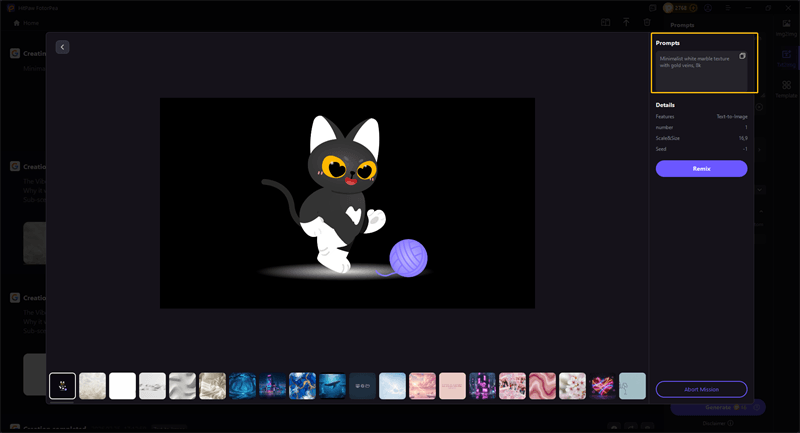Viewport: 800px width, 433px height.
Task: Open the beige marble texture thumbnail
Action: [x=92, y=386]
